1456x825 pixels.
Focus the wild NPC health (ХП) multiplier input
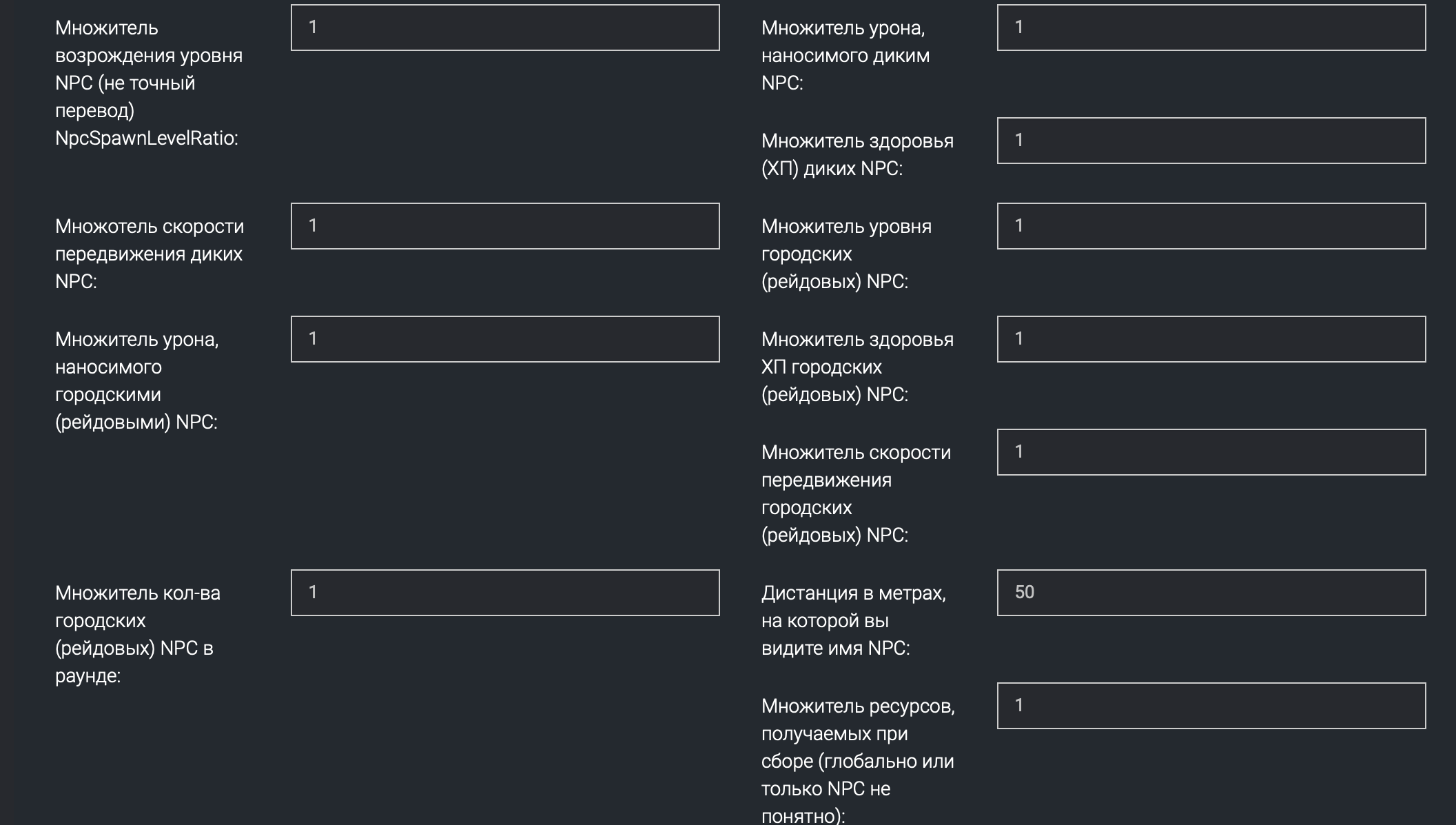click(1211, 141)
